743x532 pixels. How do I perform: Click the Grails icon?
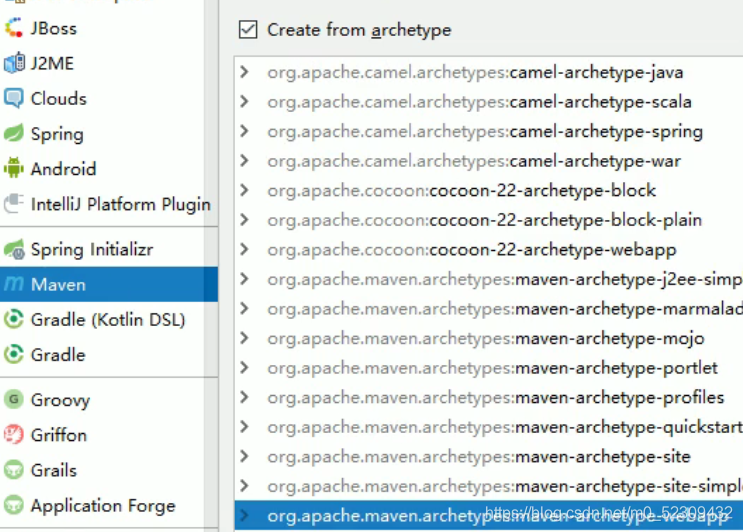pos(14,469)
